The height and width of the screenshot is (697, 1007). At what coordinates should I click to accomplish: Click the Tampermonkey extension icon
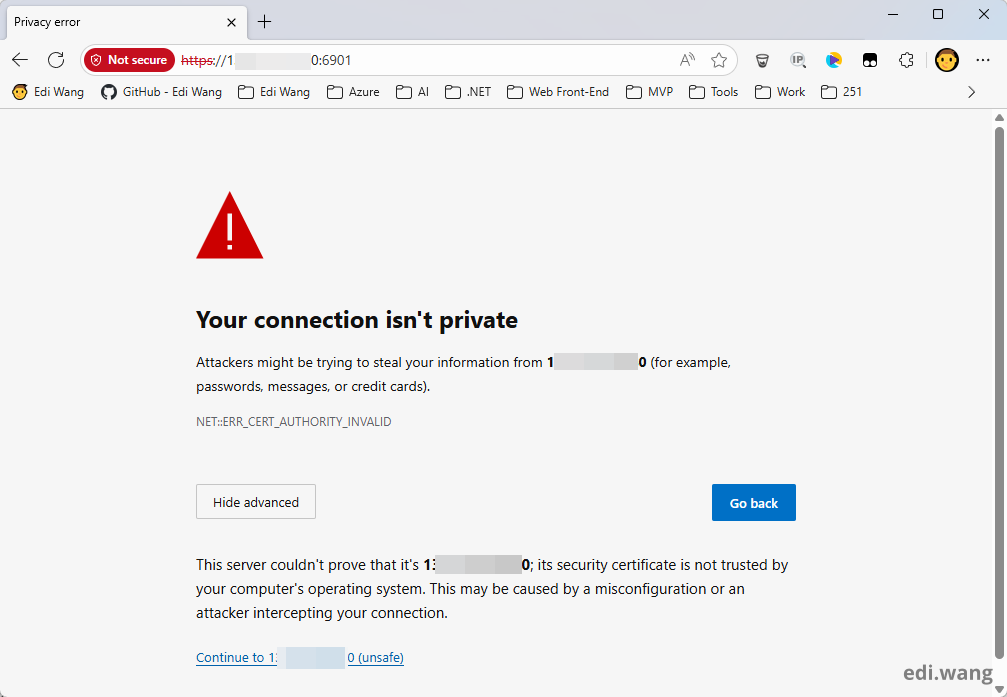[x=870, y=60]
